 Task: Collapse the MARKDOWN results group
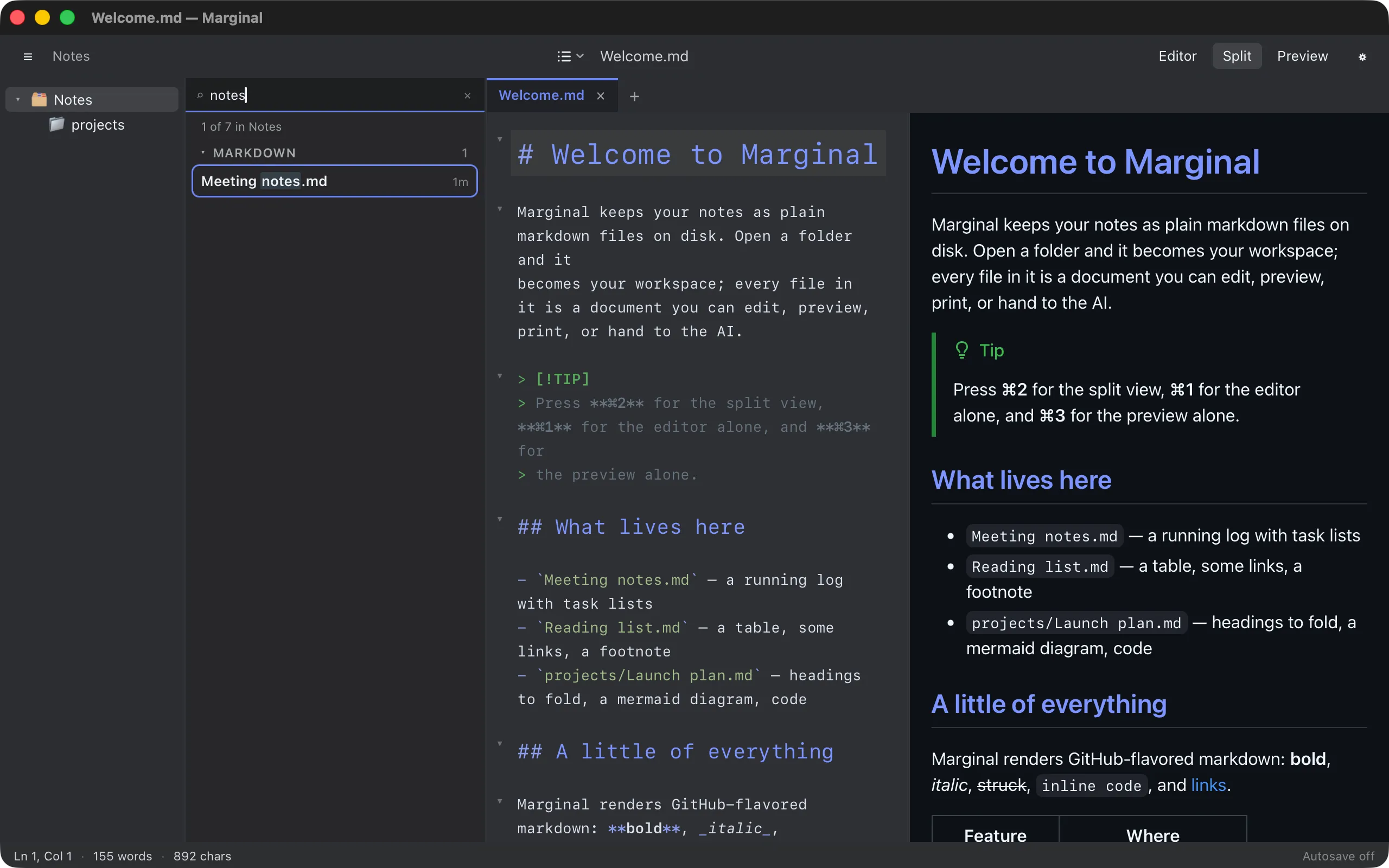click(202, 152)
